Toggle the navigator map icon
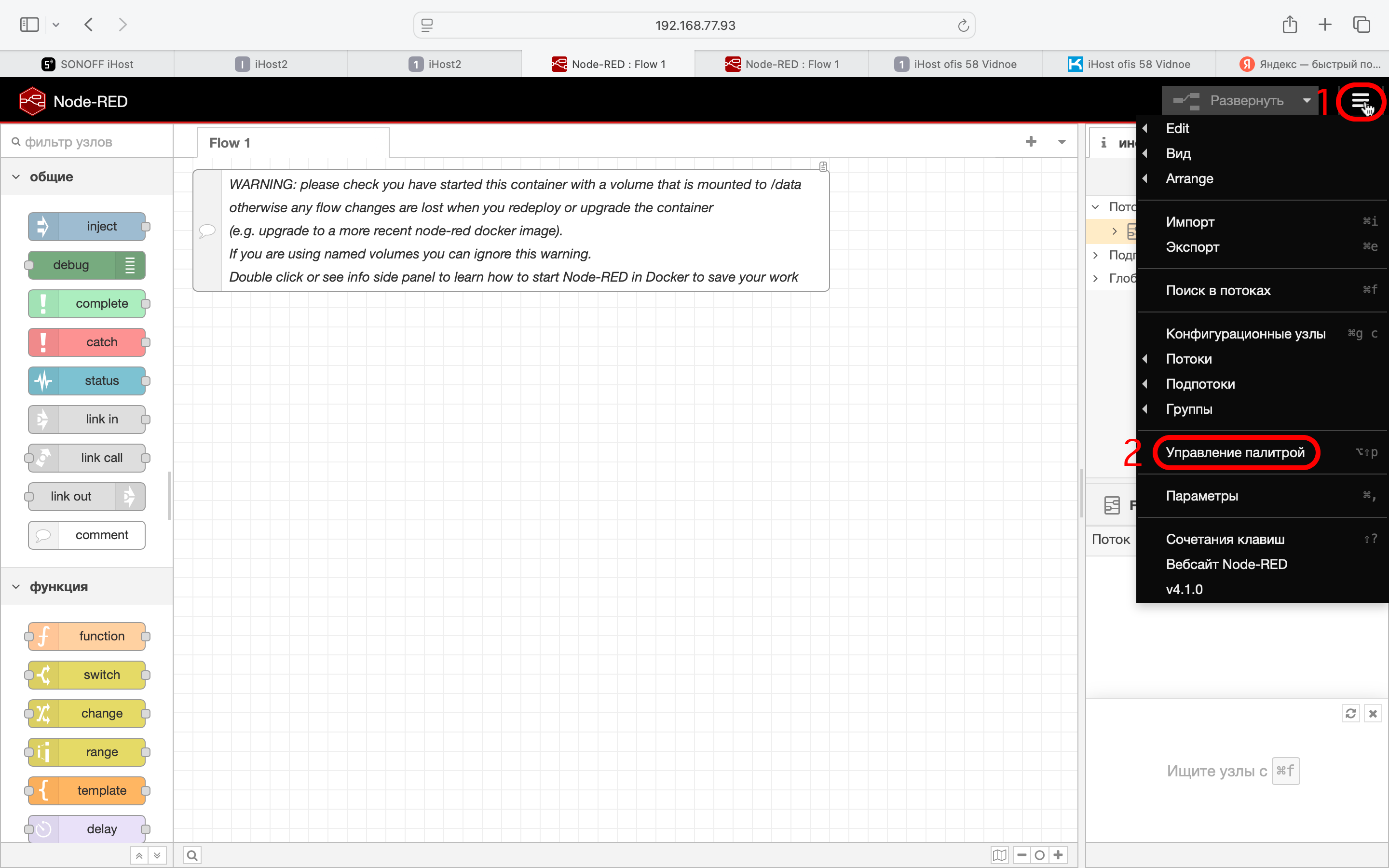The height and width of the screenshot is (868, 1389). 999,855
